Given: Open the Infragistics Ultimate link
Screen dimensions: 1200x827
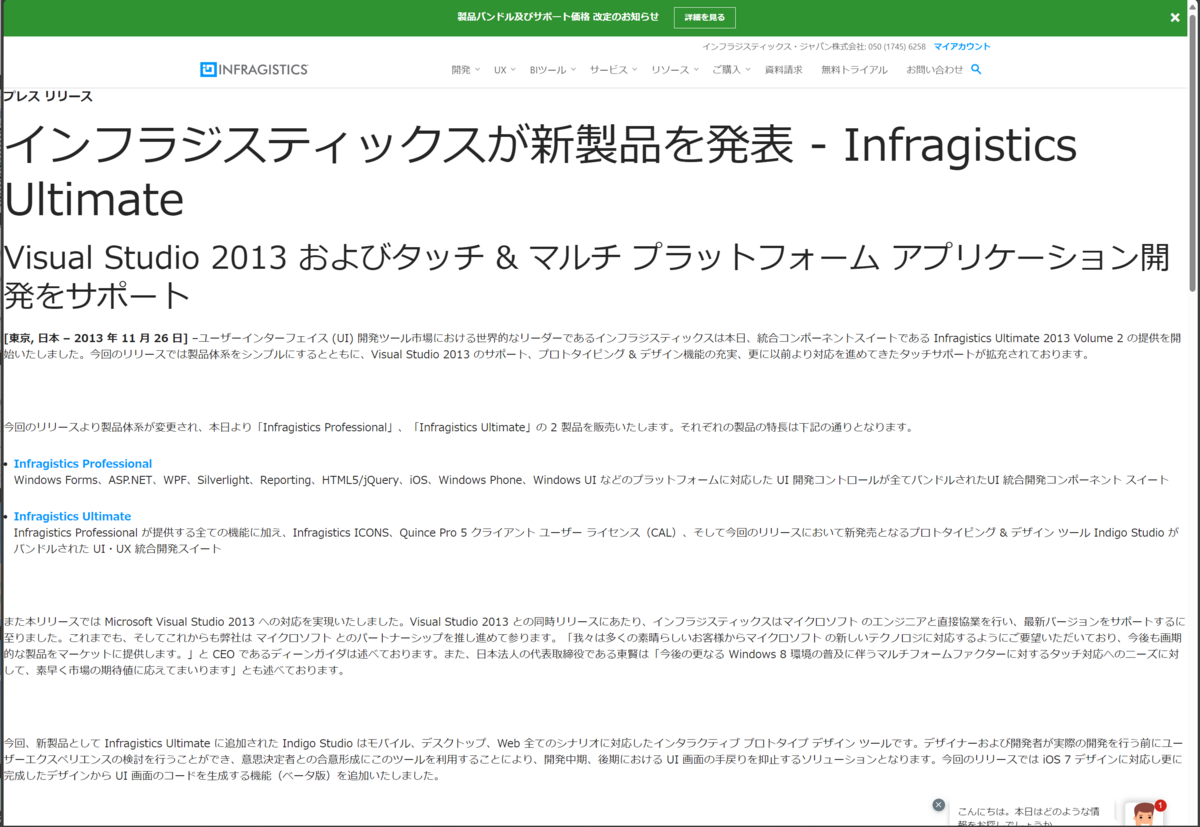Looking at the screenshot, I should pos(72,516).
